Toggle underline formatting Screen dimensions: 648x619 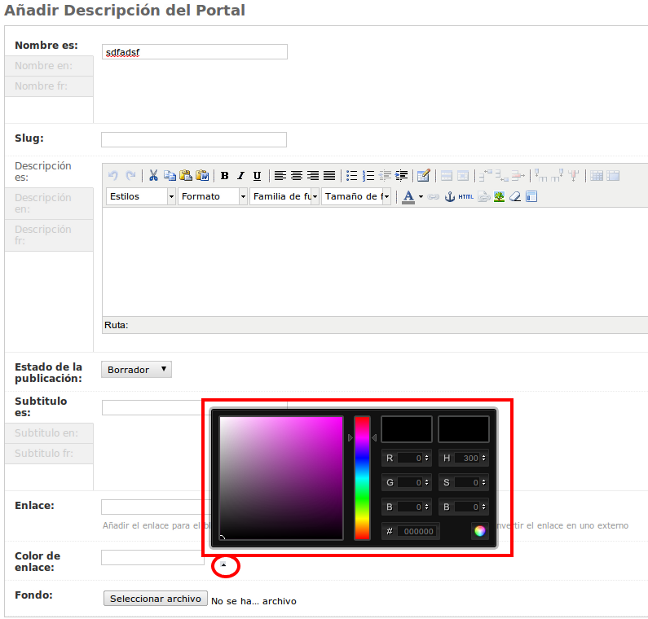(x=257, y=176)
